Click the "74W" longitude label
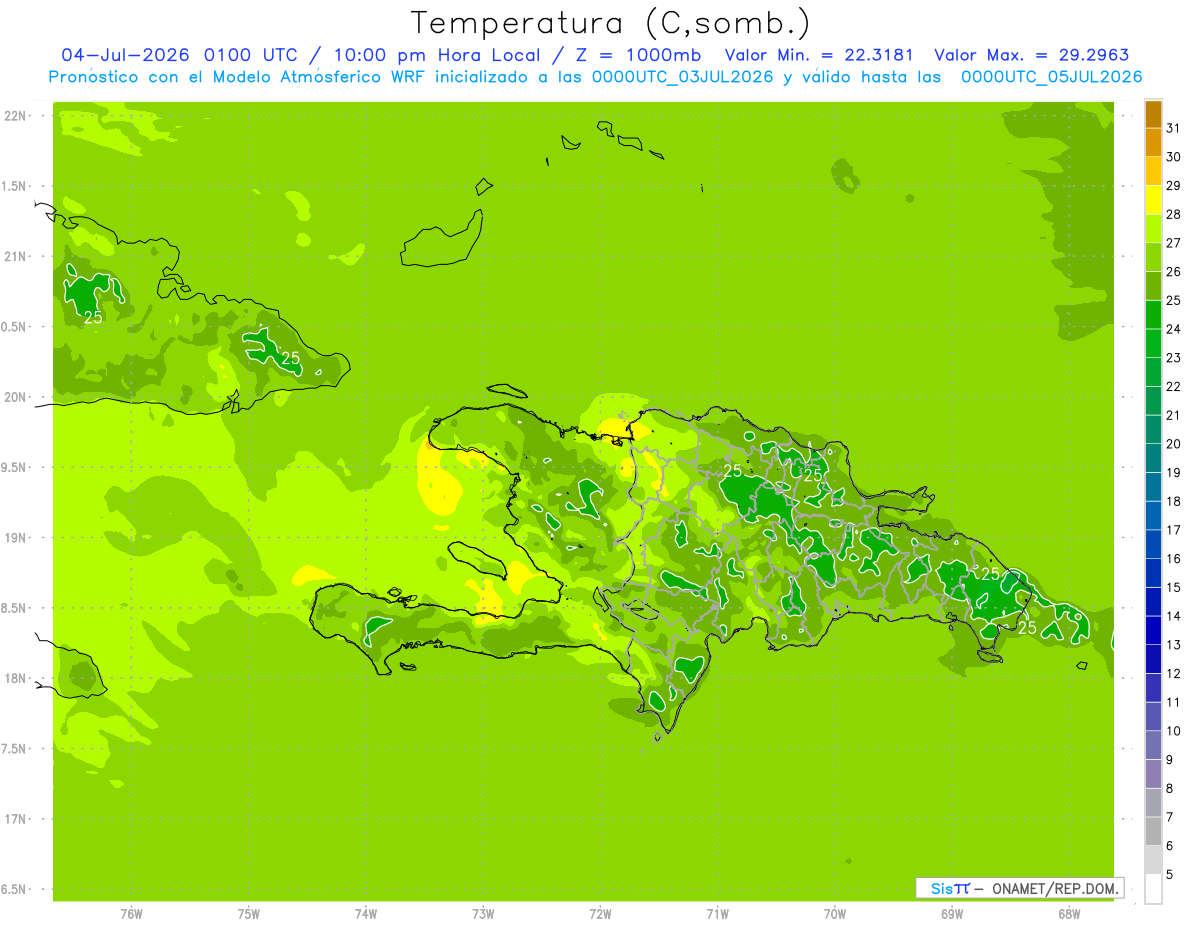 366,914
